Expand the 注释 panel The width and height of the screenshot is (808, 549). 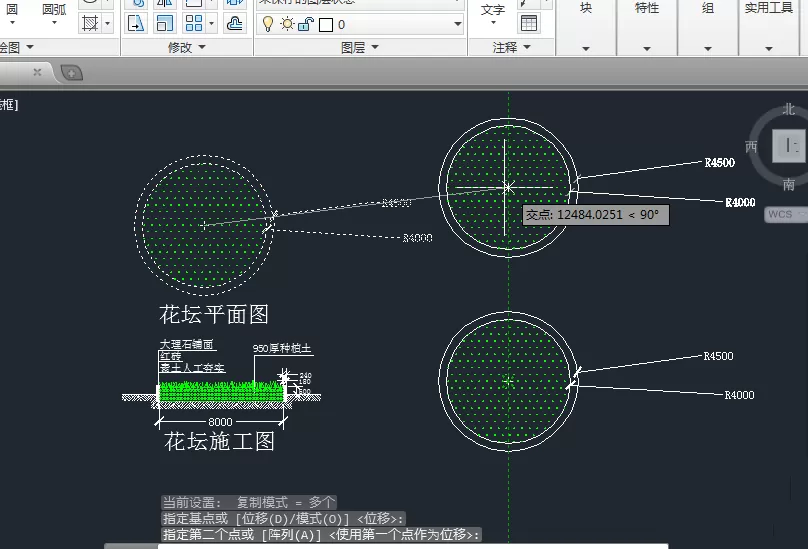pos(511,47)
